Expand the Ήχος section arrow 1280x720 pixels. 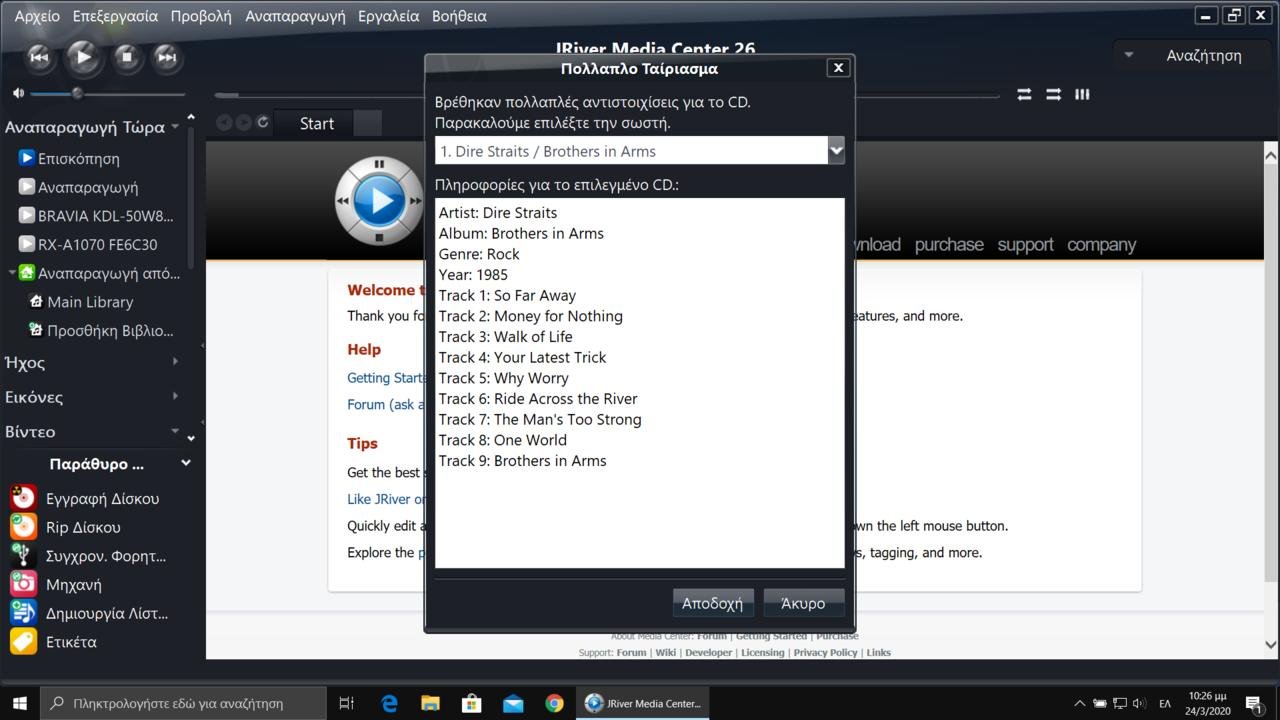coord(176,362)
